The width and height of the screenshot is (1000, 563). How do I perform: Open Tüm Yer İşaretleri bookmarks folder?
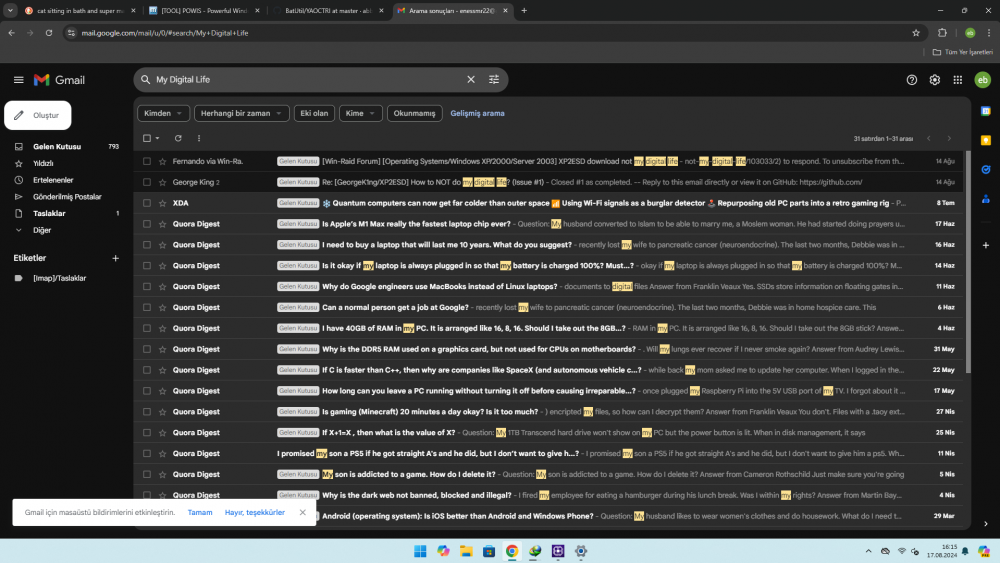(x=962, y=52)
